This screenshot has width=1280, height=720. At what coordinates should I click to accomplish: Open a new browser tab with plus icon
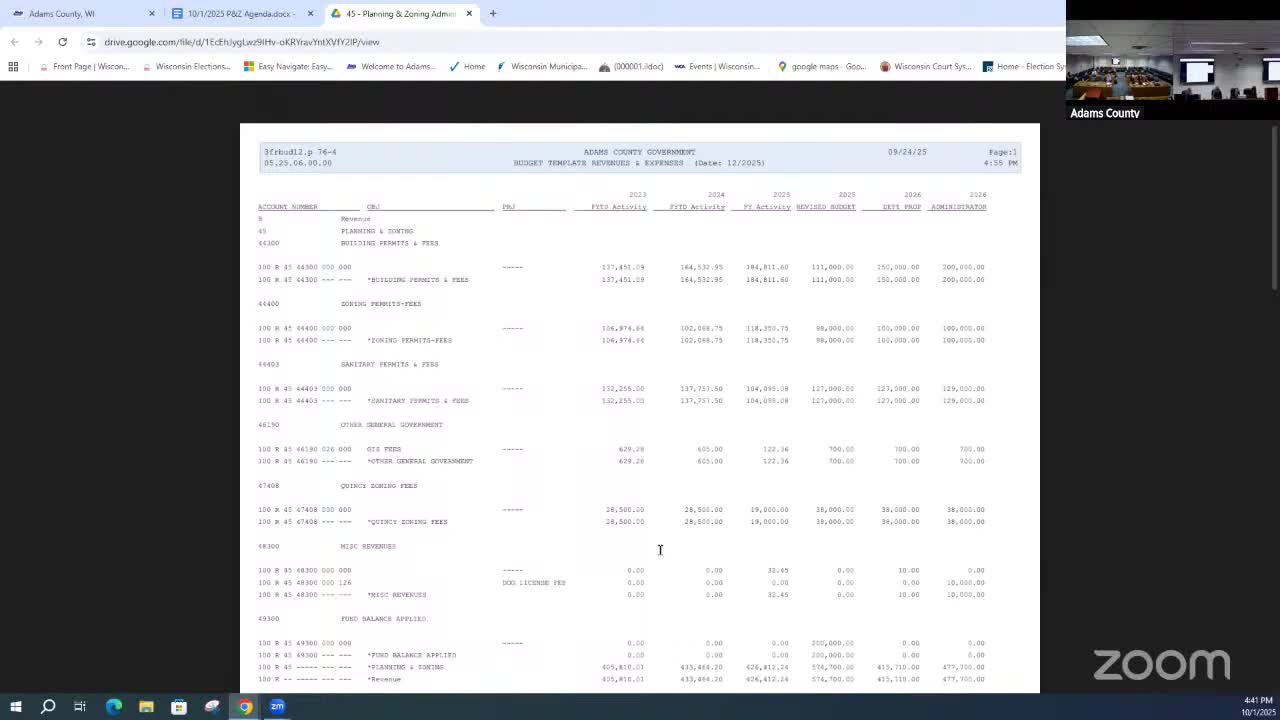pyautogui.click(x=491, y=13)
